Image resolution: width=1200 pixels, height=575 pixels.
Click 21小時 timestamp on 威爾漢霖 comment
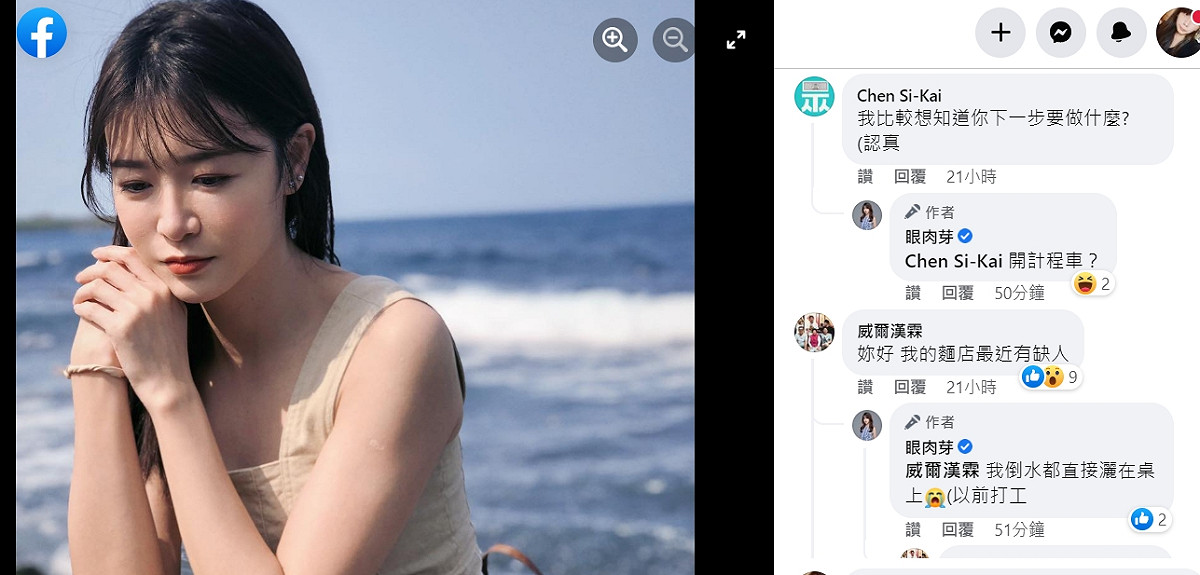click(971, 387)
